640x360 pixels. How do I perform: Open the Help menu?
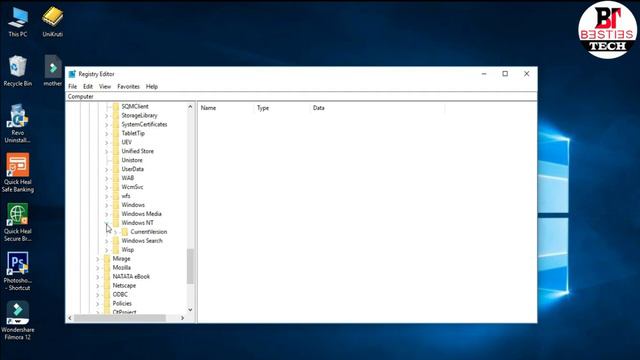click(152, 87)
